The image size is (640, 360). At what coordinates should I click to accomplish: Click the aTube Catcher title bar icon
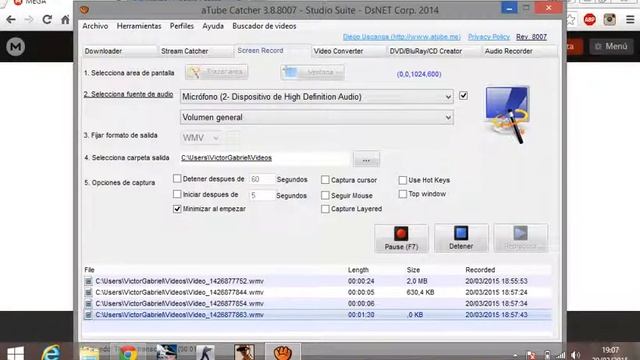[84, 10]
